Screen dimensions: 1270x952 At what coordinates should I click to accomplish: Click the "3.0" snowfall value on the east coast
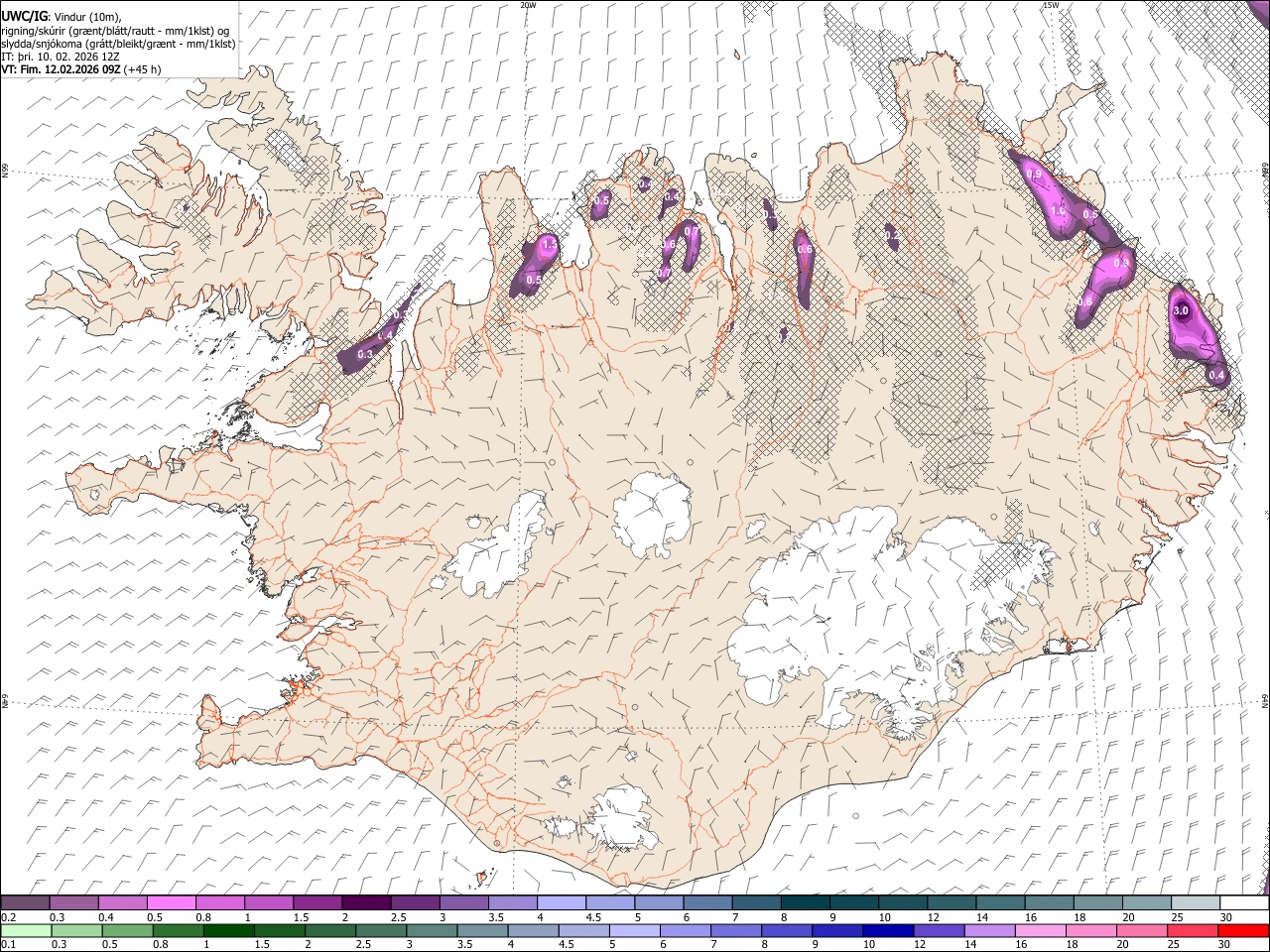[1181, 310]
